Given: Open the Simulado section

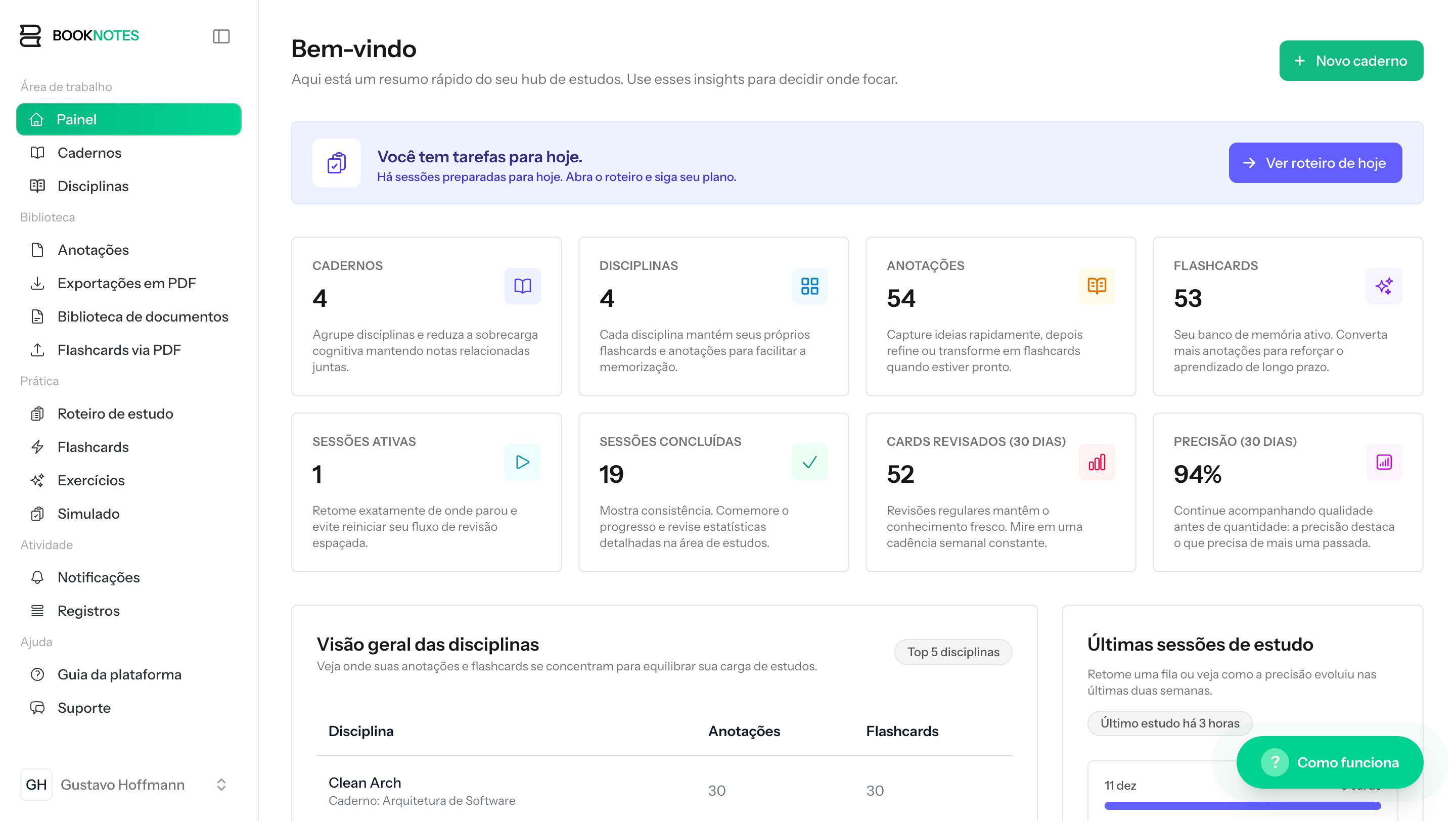Looking at the screenshot, I should 87,514.
